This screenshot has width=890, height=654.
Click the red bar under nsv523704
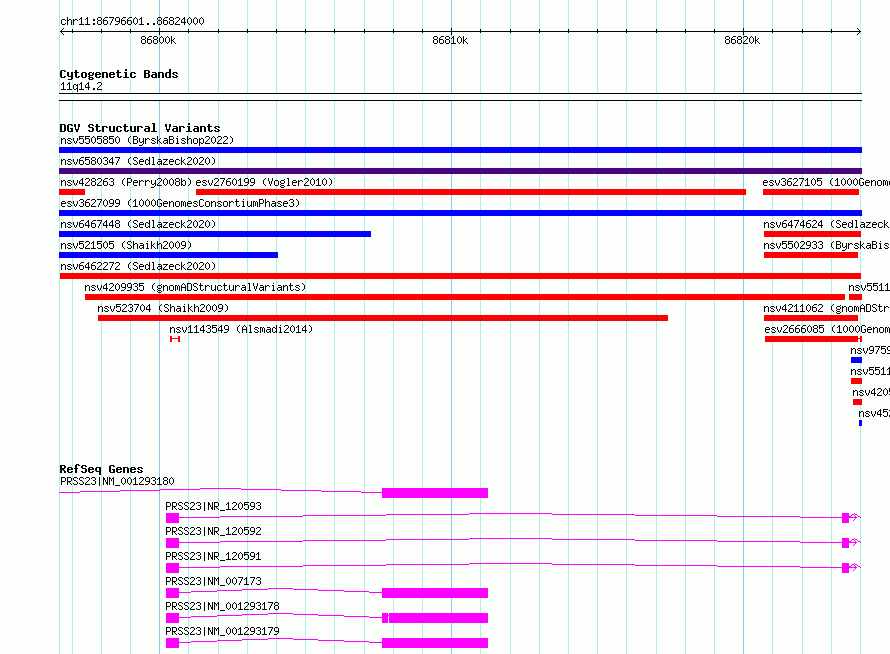[383, 318]
